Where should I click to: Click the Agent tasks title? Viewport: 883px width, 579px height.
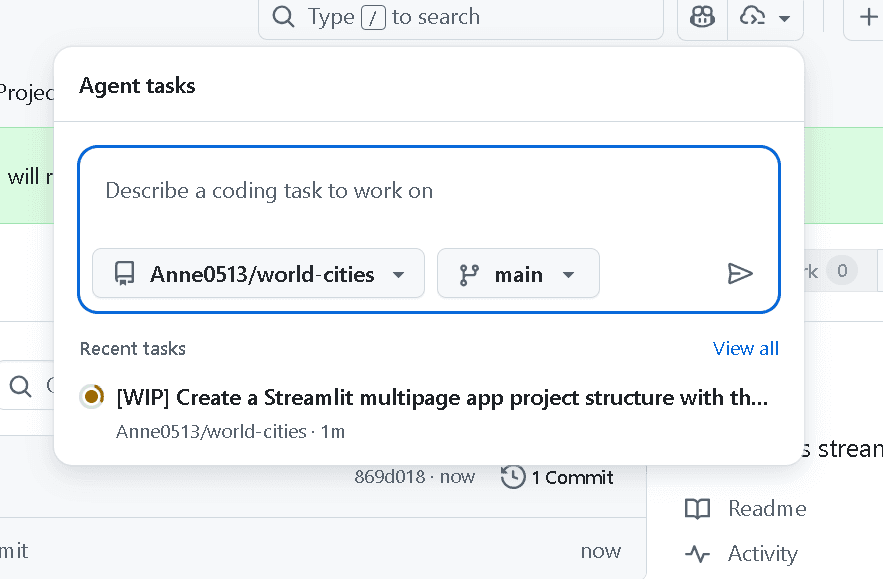pos(137,86)
